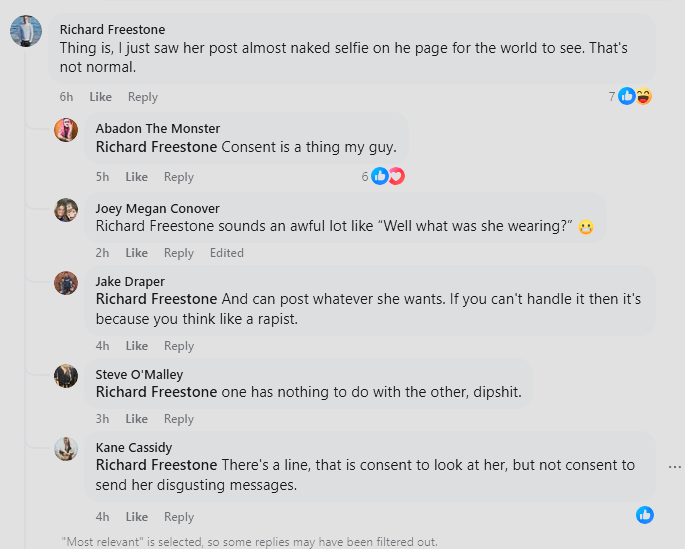
Task: Reply to Jake Draper's comment
Action: (x=179, y=346)
